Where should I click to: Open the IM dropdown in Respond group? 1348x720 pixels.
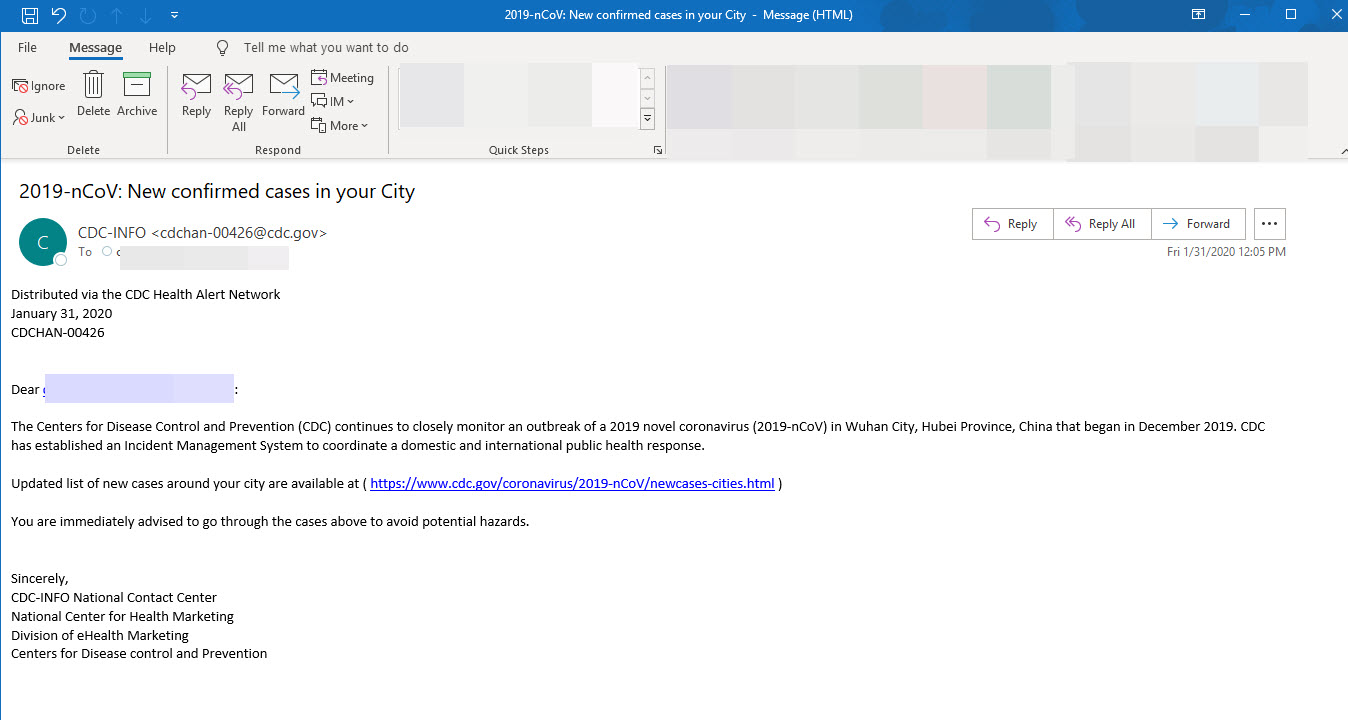[333, 101]
